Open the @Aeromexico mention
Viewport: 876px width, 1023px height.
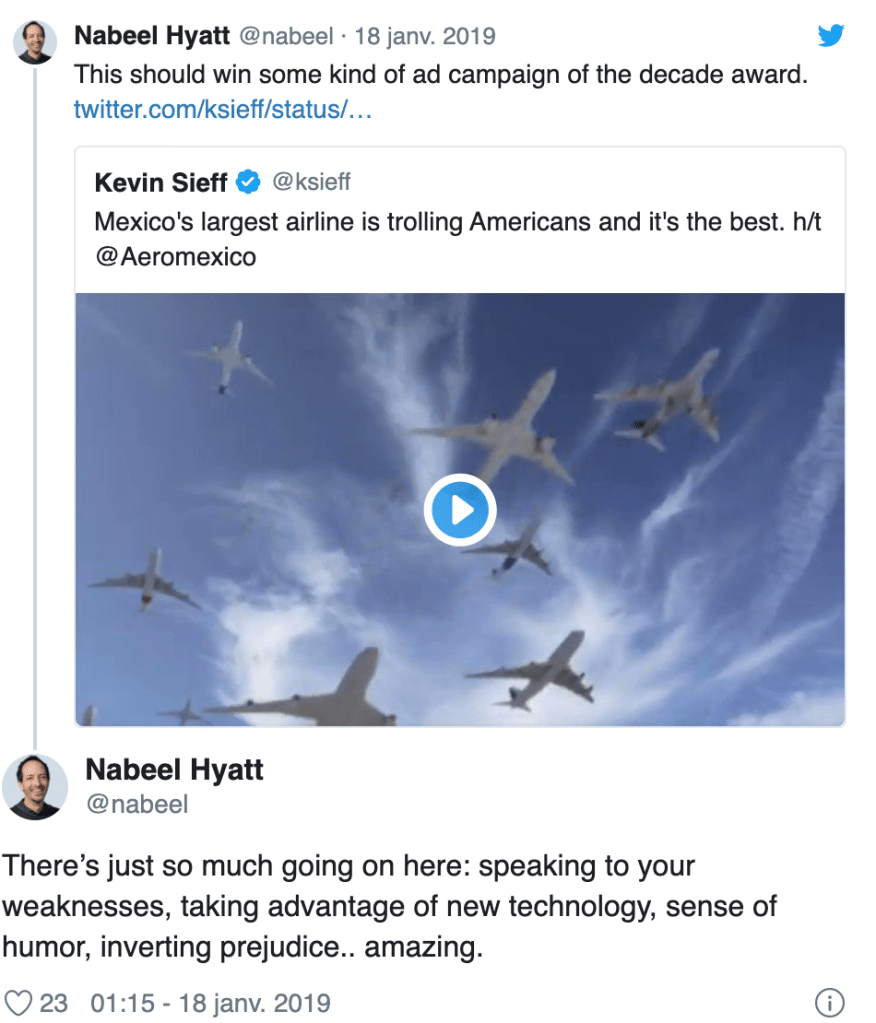point(175,257)
